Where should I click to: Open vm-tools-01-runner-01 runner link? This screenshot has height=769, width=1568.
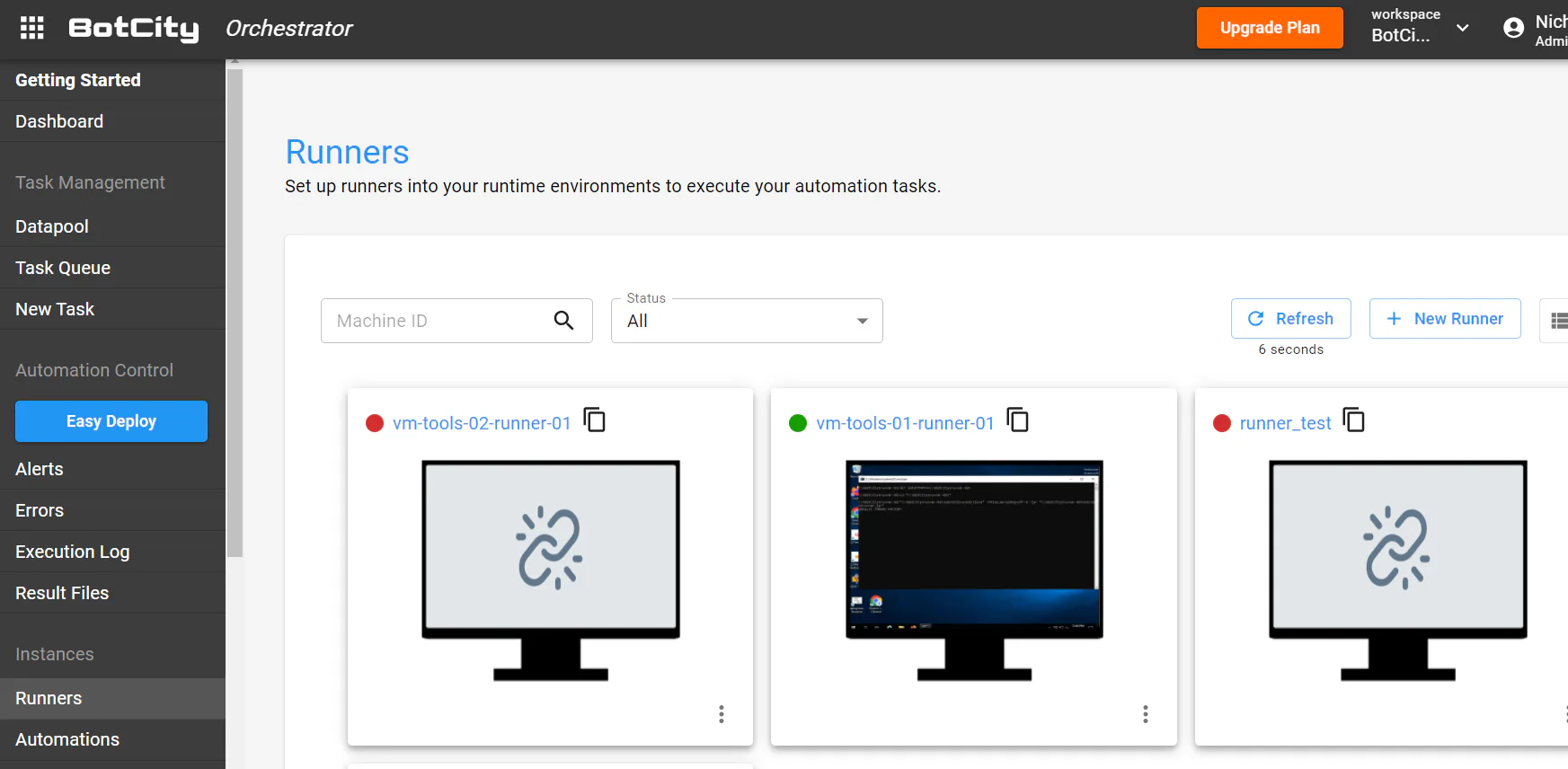click(905, 423)
